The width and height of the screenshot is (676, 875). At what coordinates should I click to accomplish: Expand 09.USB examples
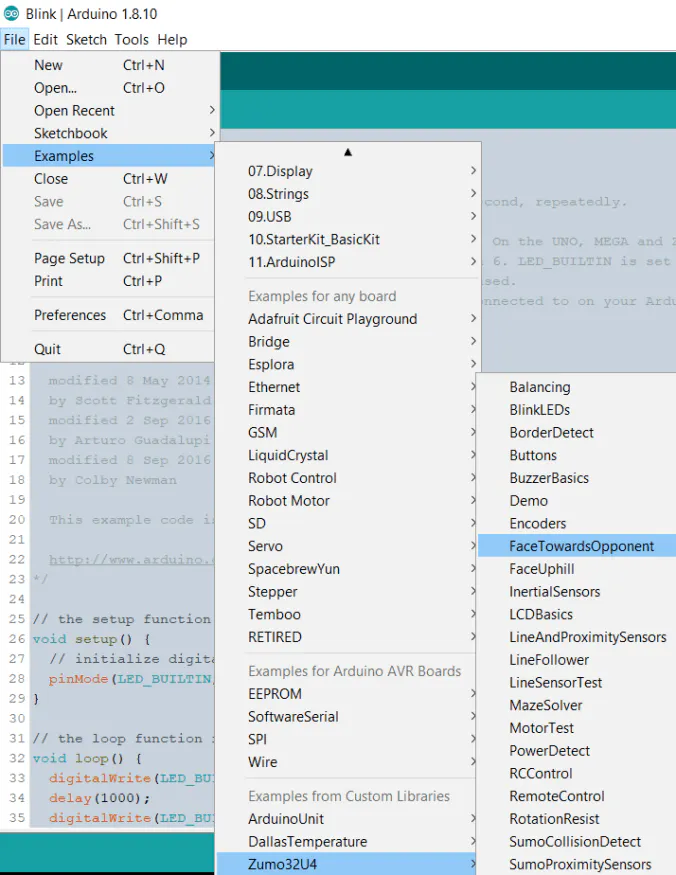[348, 217]
